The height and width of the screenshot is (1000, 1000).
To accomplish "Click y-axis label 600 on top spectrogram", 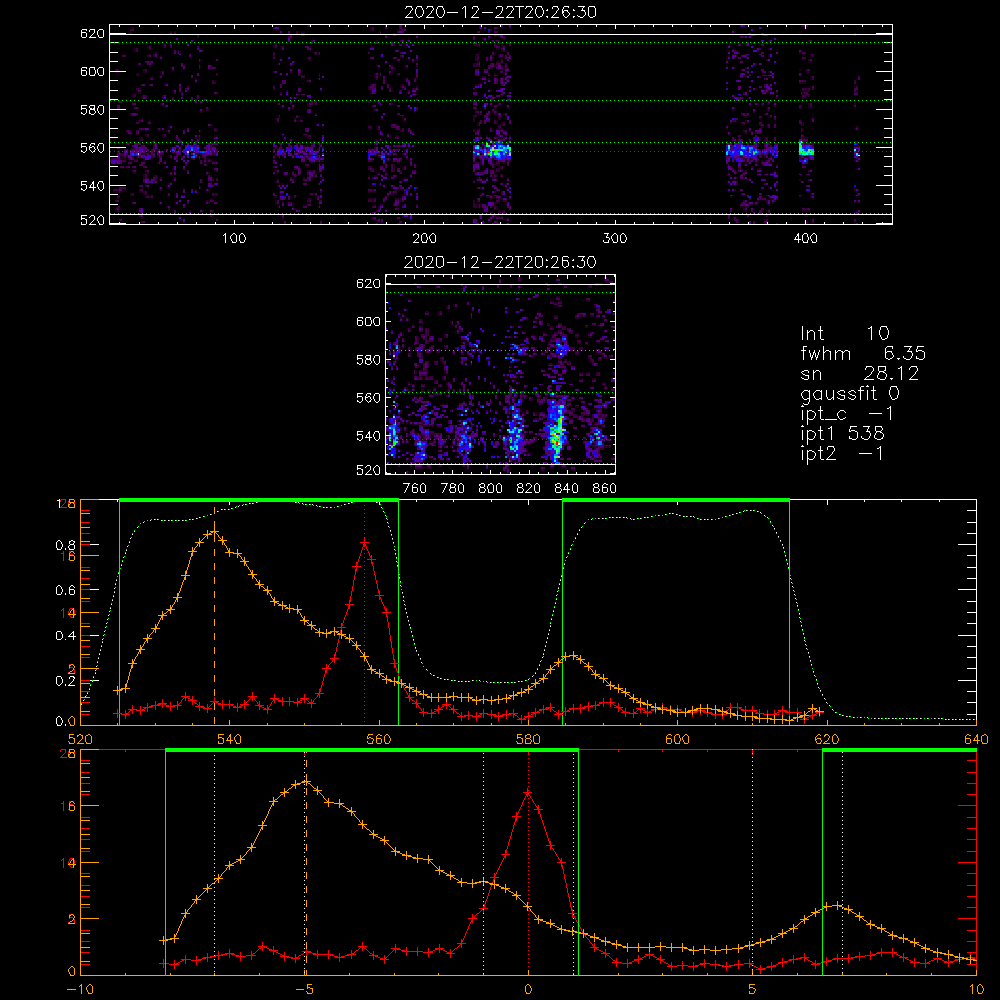I will 92,71.
